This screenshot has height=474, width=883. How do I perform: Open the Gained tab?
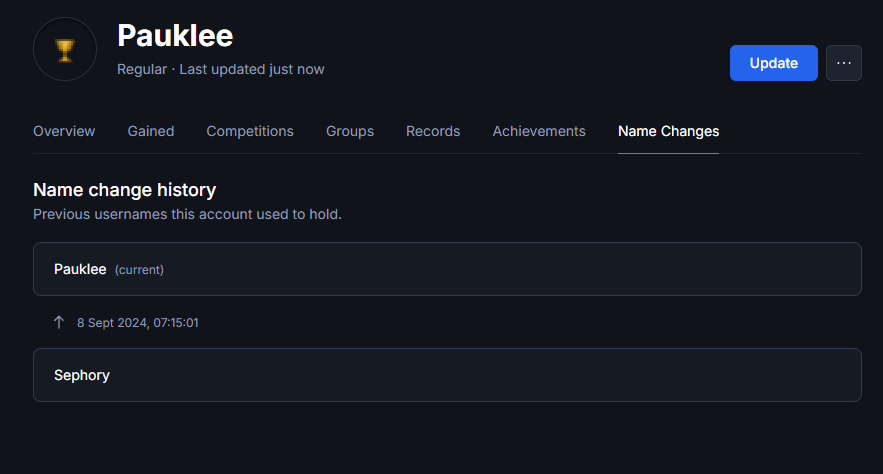click(x=151, y=131)
